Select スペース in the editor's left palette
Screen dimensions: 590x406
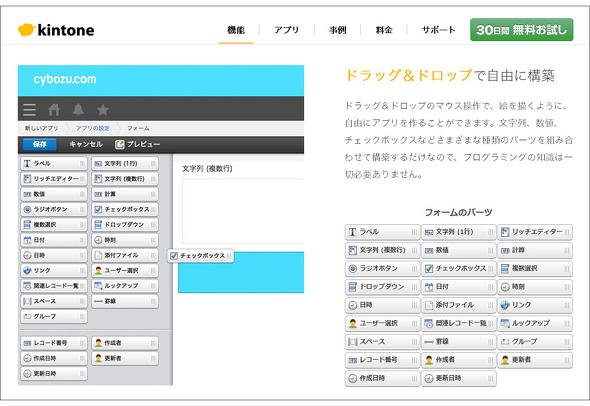tap(54, 301)
